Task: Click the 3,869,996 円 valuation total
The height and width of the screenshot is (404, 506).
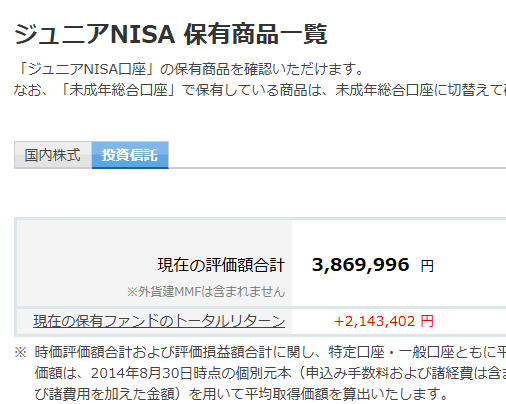Action: [373, 265]
